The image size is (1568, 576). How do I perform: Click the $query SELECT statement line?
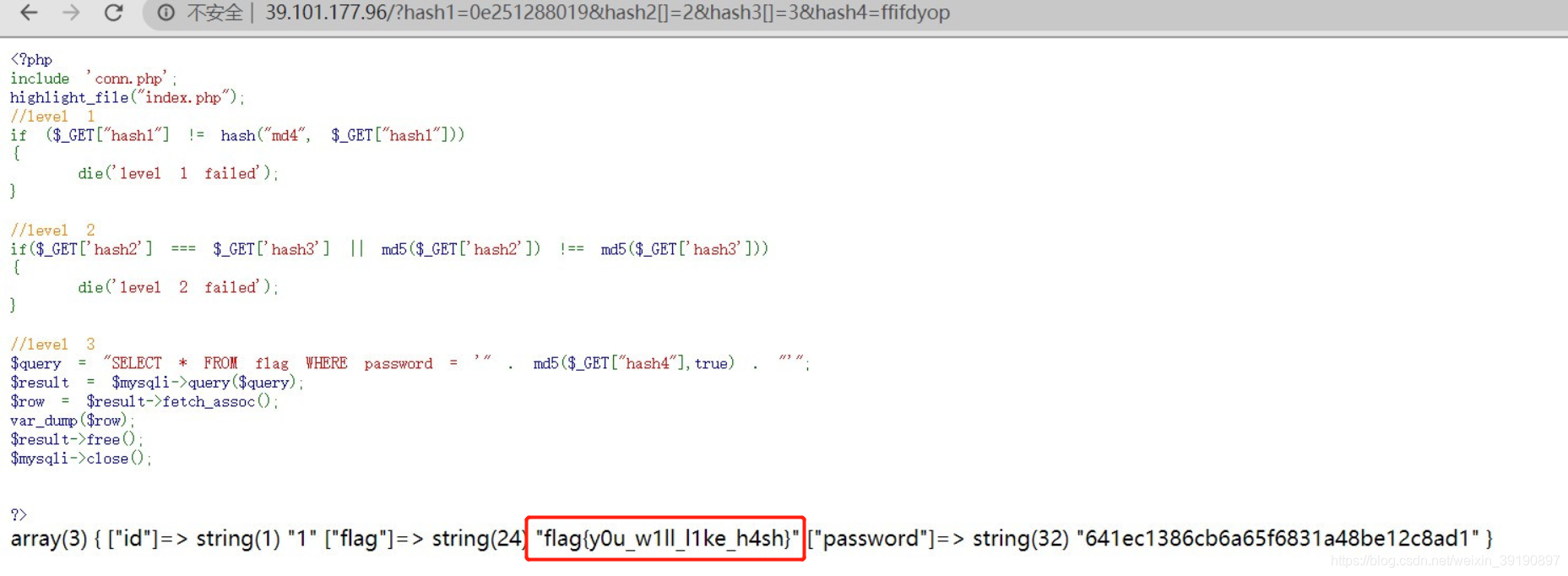click(x=410, y=363)
